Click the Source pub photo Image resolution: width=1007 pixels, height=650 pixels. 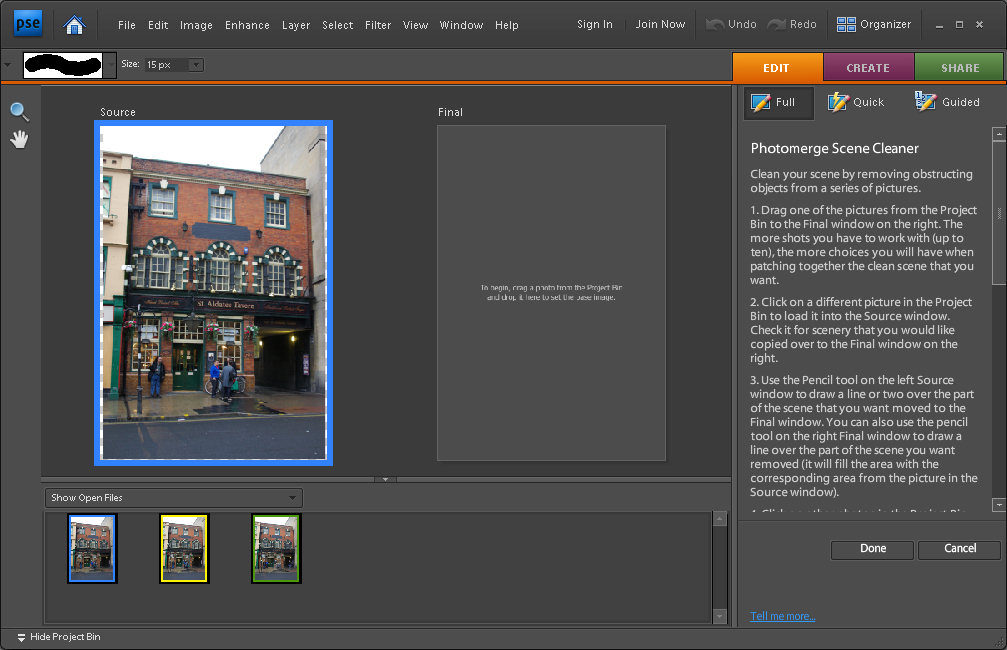(x=214, y=293)
